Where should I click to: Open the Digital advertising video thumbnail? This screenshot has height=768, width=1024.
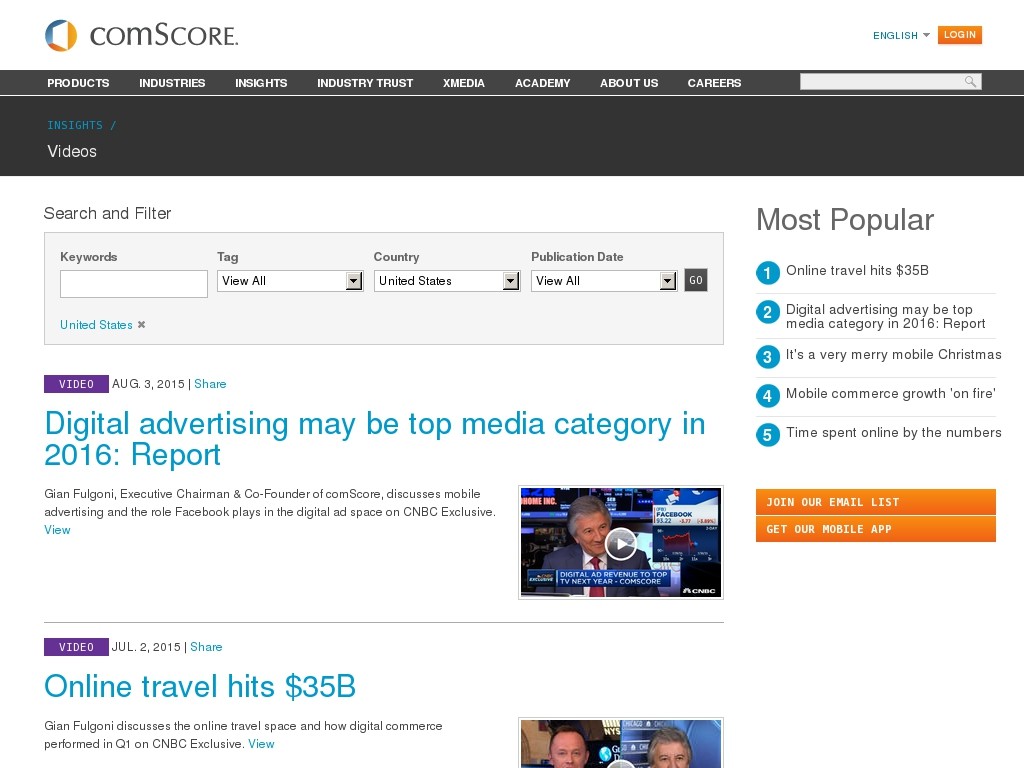[x=621, y=542]
